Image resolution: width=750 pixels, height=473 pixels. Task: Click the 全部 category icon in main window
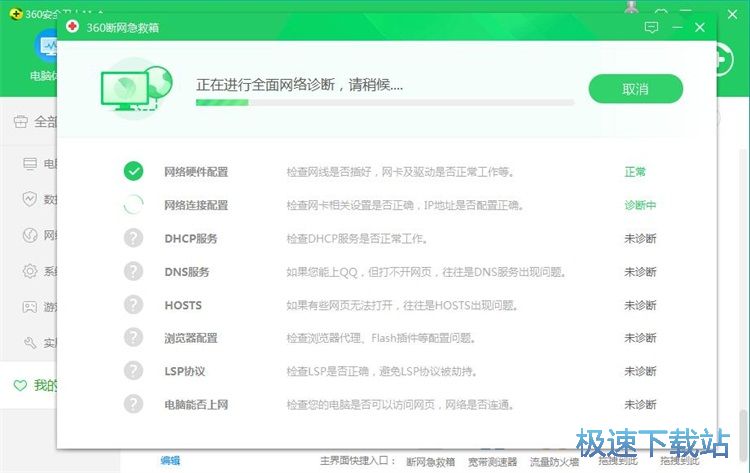(21, 122)
